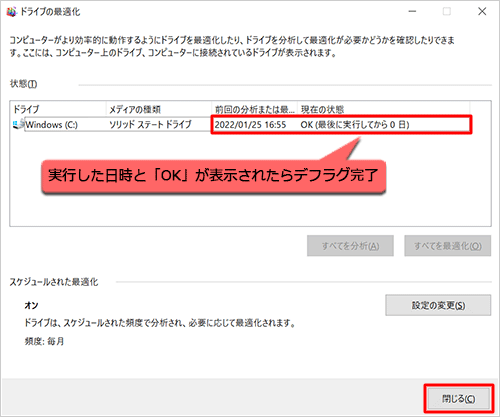Click the date 2022/01/25 16:55 cell
This screenshot has height=417, width=500.
point(250,125)
